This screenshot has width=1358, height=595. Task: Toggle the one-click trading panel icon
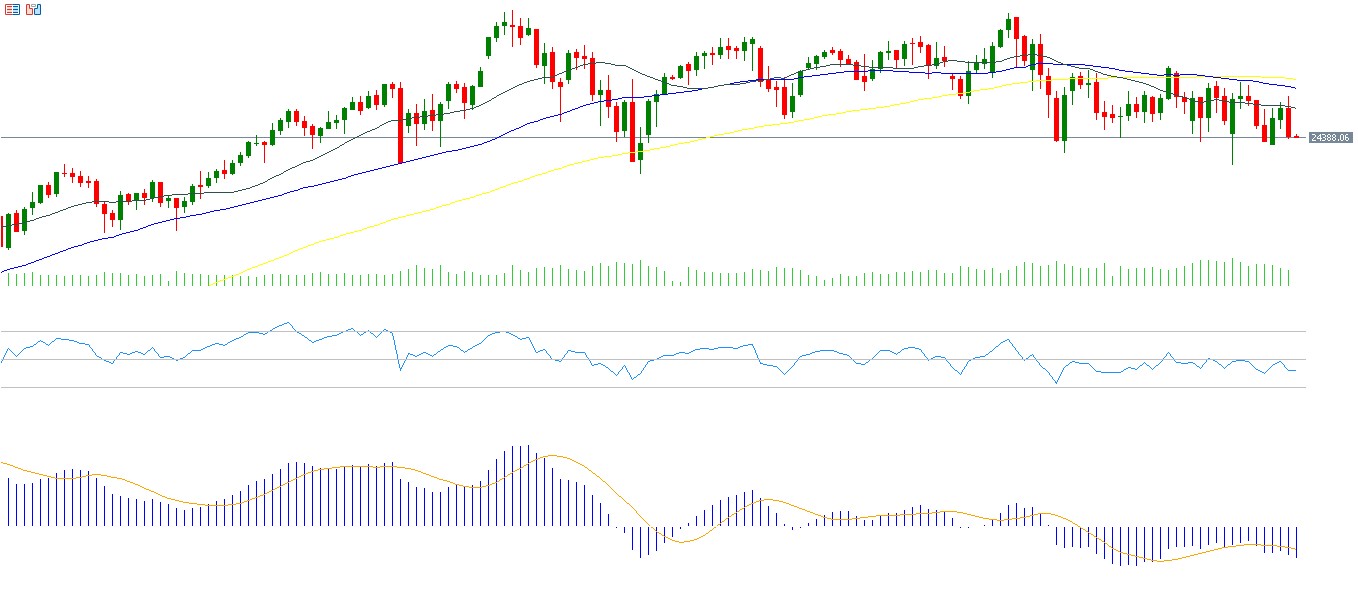point(34,9)
